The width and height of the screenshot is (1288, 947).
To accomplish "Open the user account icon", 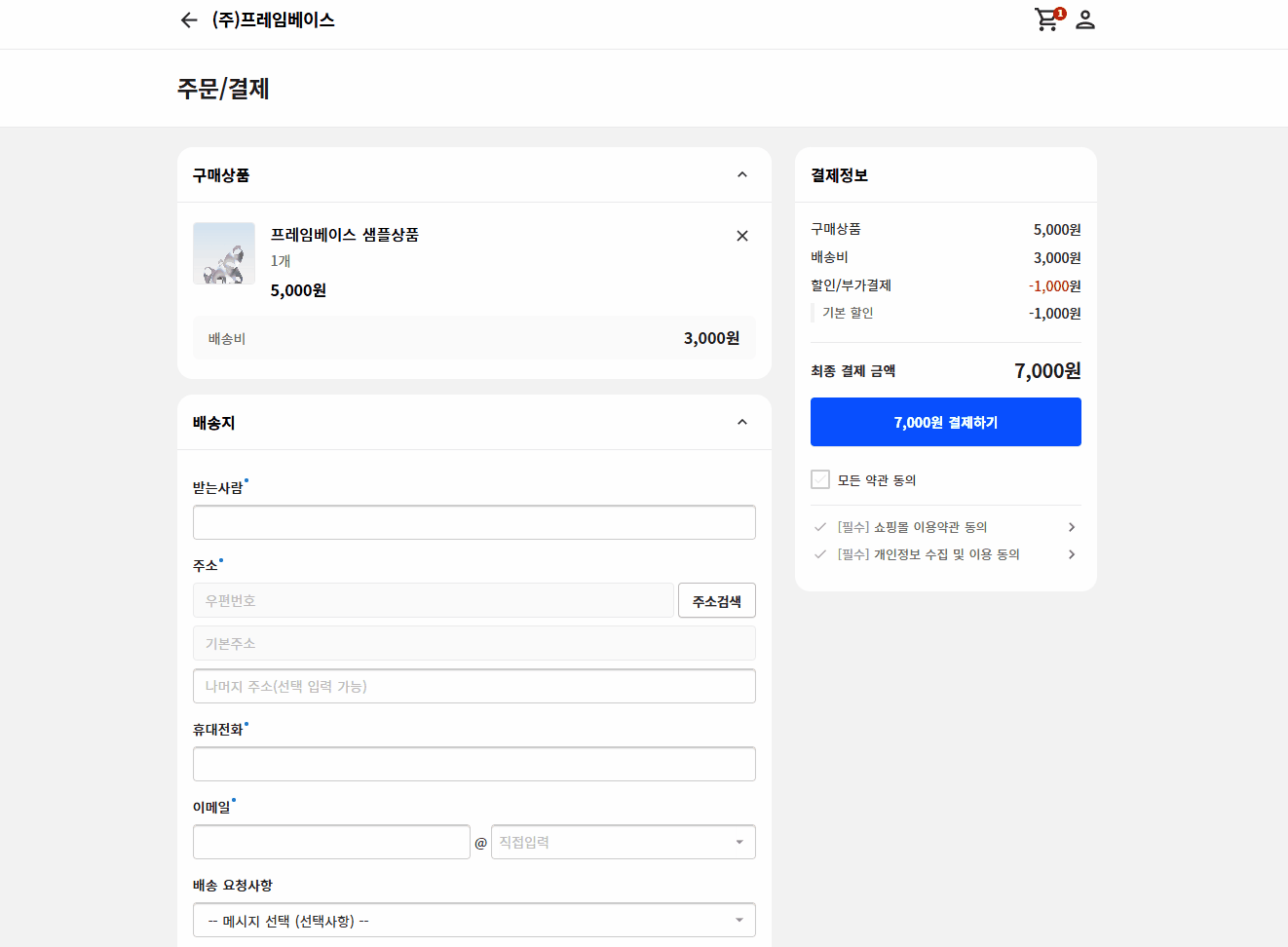I will [1085, 19].
